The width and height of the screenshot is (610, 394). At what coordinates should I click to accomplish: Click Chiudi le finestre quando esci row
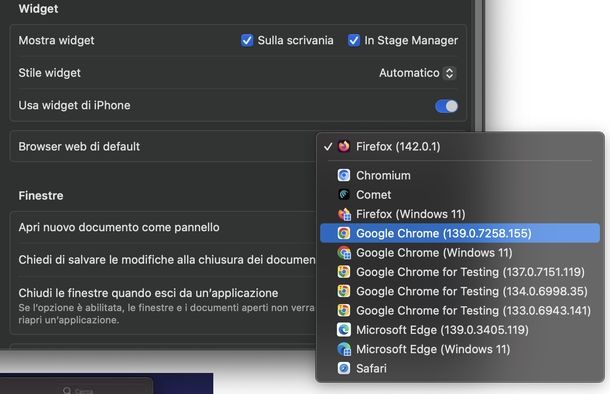pyautogui.click(x=163, y=306)
